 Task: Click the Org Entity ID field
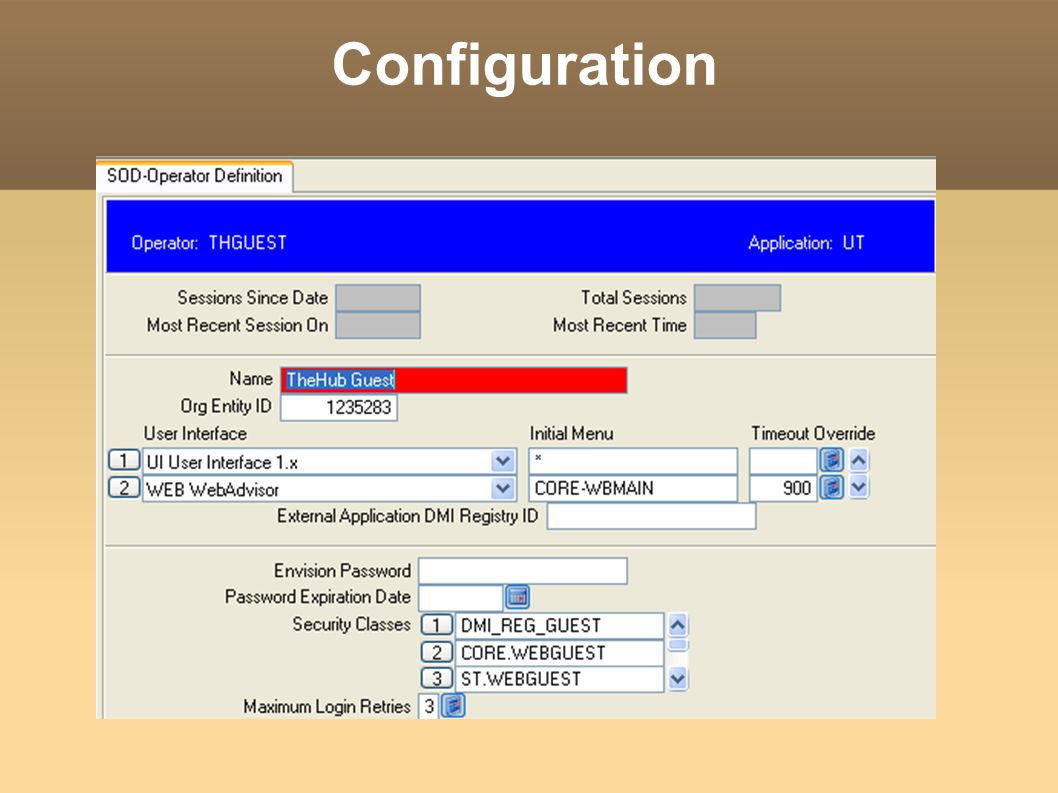click(x=339, y=408)
